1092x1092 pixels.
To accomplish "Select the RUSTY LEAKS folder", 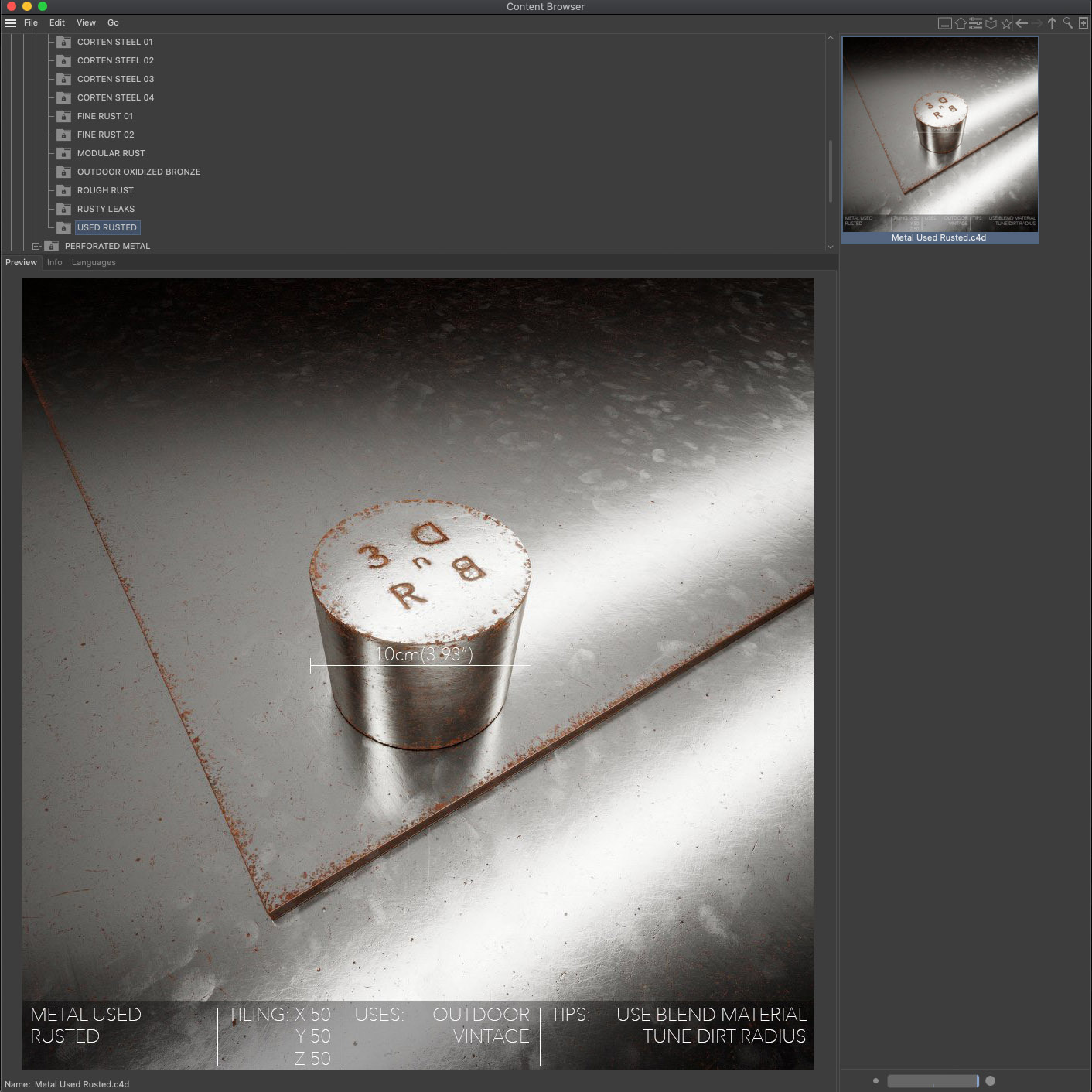I will tap(106, 209).
